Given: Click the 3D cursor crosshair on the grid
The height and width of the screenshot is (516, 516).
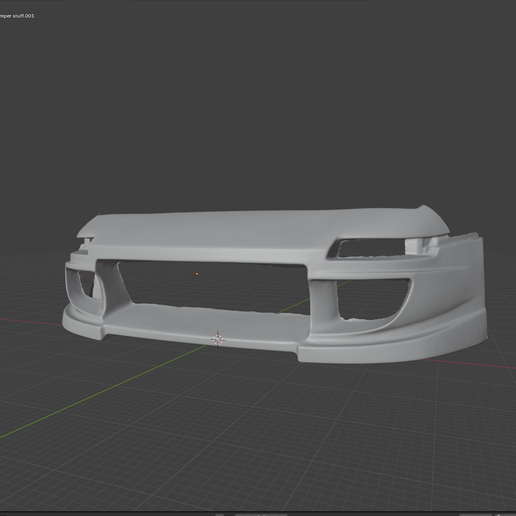Looking at the screenshot, I should click(x=218, y=340).
